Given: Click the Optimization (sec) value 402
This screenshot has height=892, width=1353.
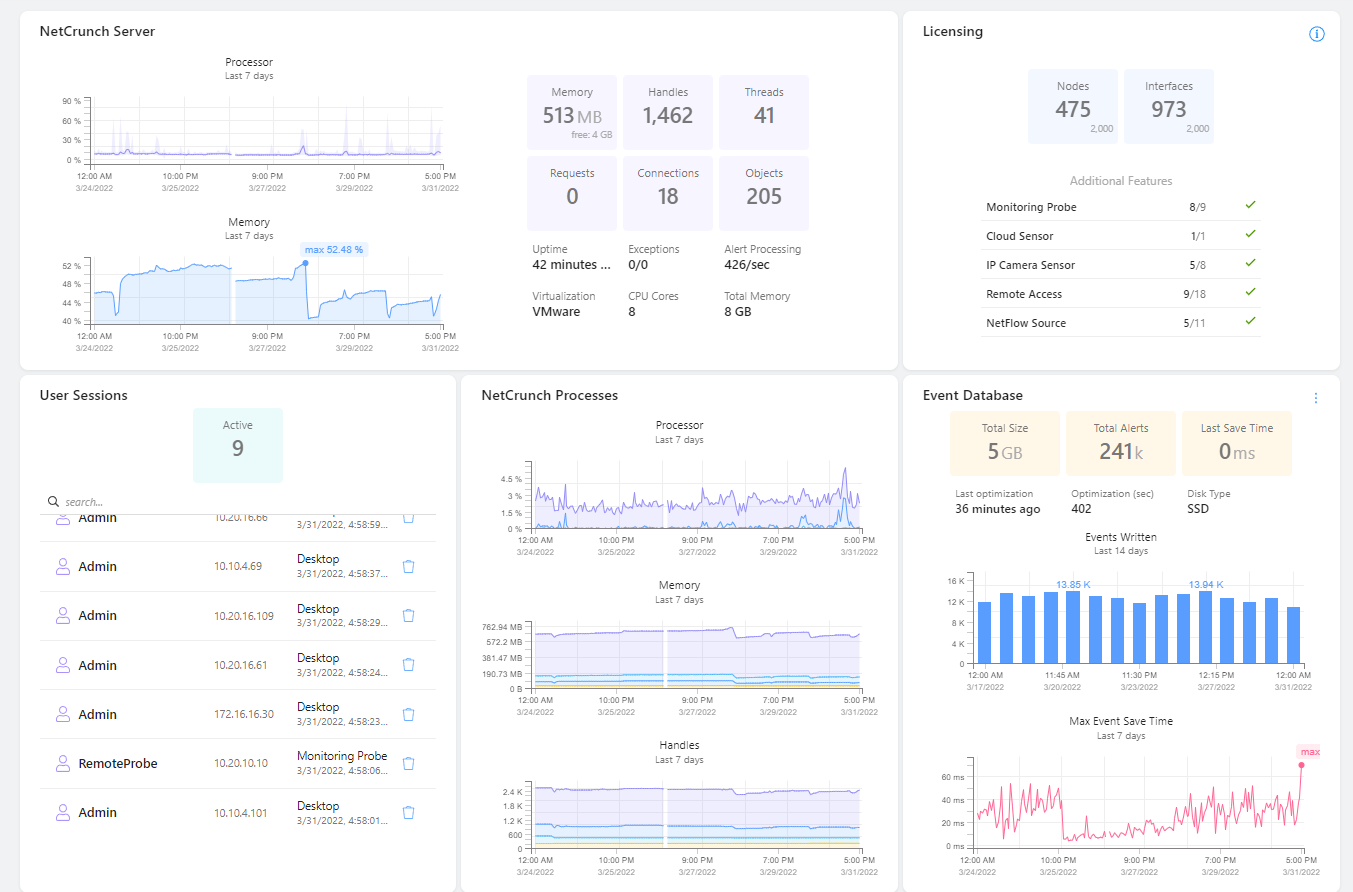Looking at the screenshot, I should pyautogui.click(x=1081, y=509).
